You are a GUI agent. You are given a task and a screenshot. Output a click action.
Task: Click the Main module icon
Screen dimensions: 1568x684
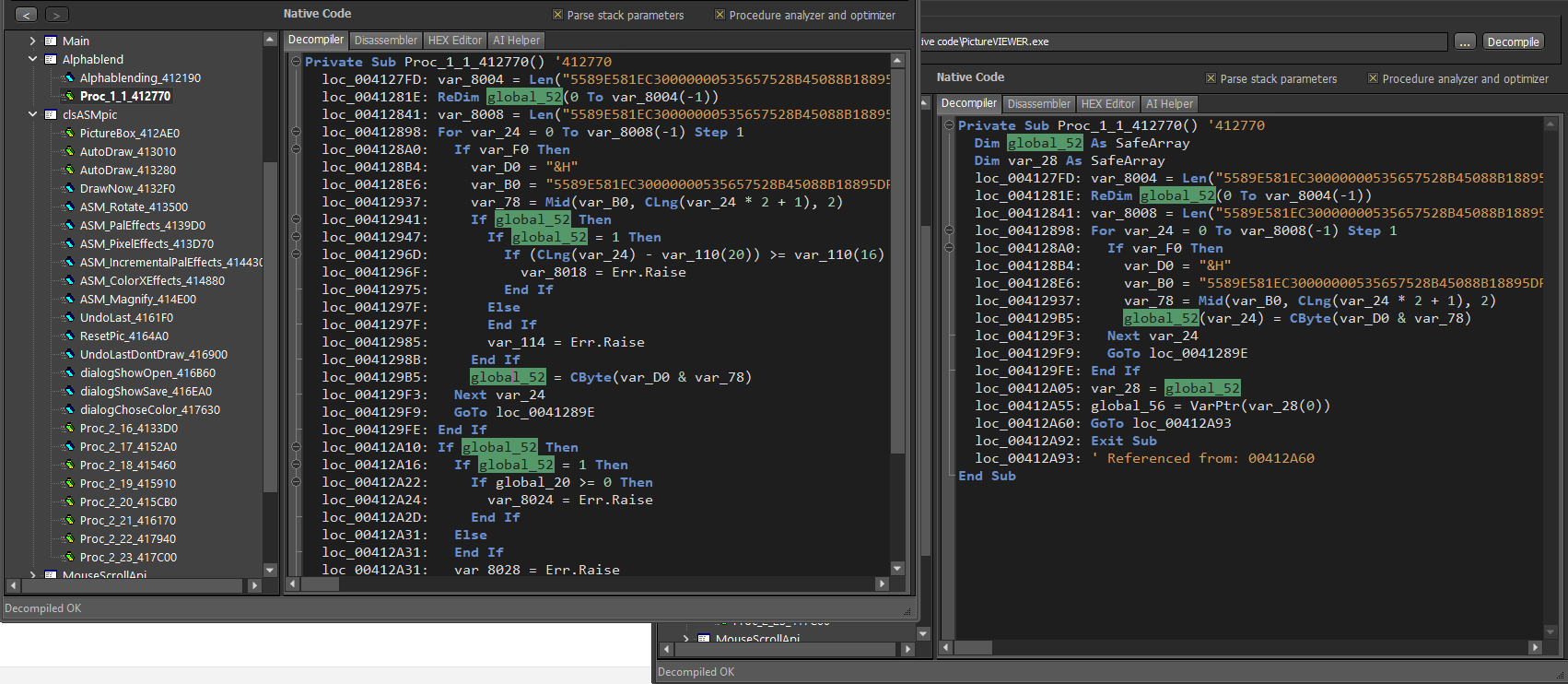(52, 41)
